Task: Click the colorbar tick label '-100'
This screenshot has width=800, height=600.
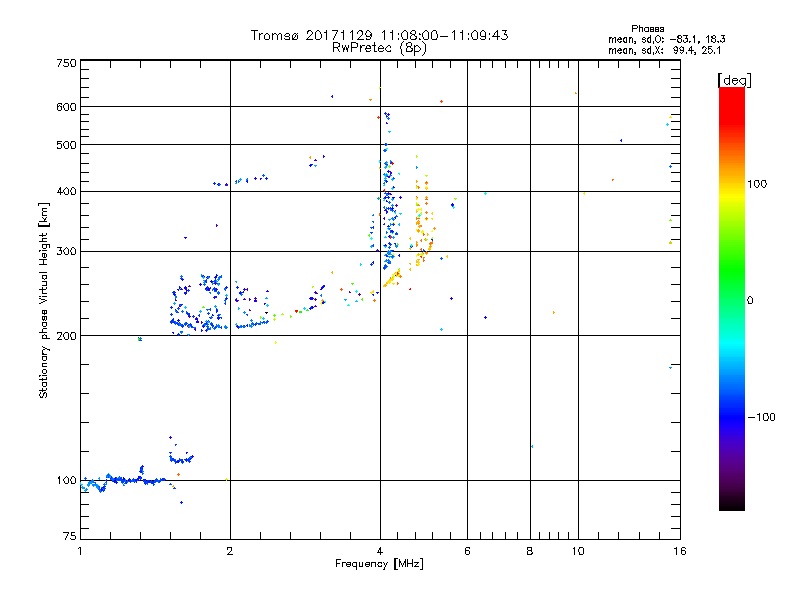Action: click(761, 417)
